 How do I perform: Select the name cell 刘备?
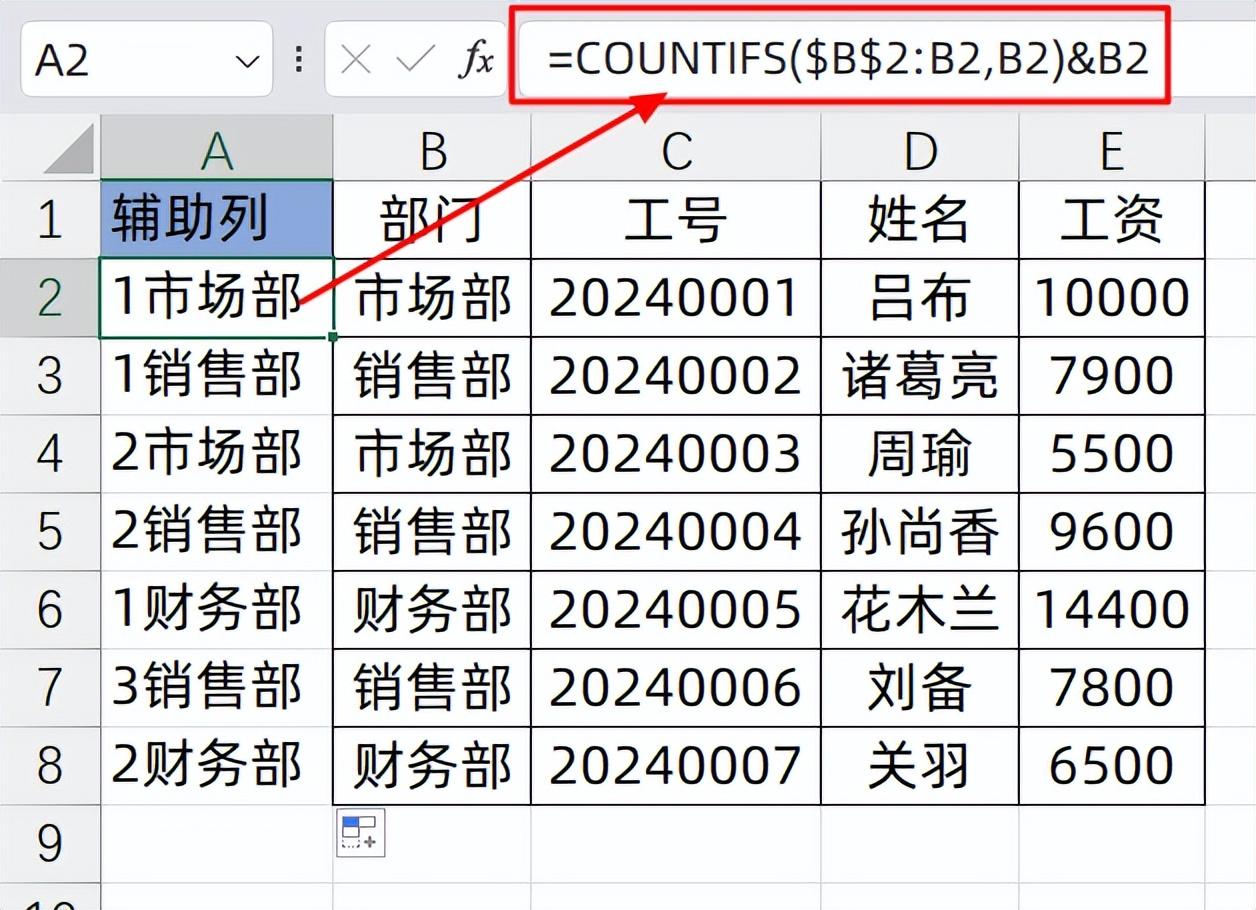pyautogui.click(x=919, y=687)
